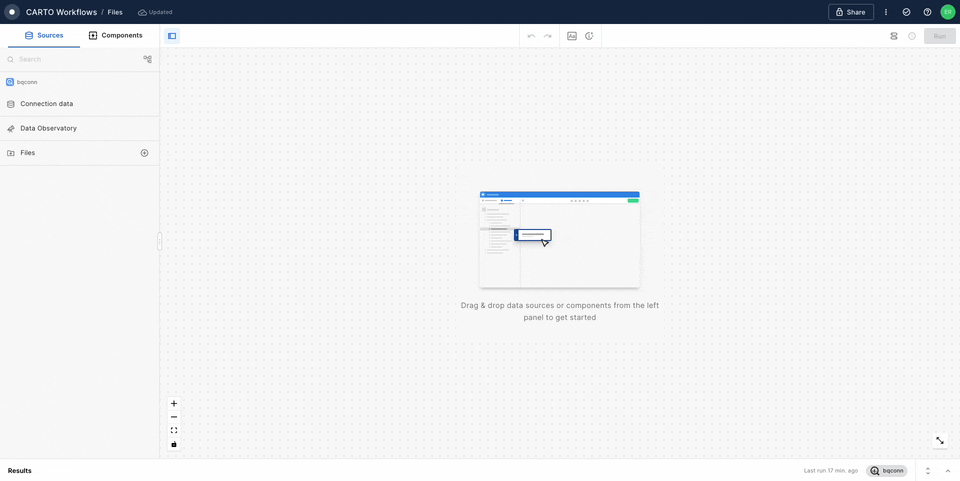Image resolution: width=960 pixels, height=481 pixels.
Task: Click the zoom in plus button
Action: (174, 404)
